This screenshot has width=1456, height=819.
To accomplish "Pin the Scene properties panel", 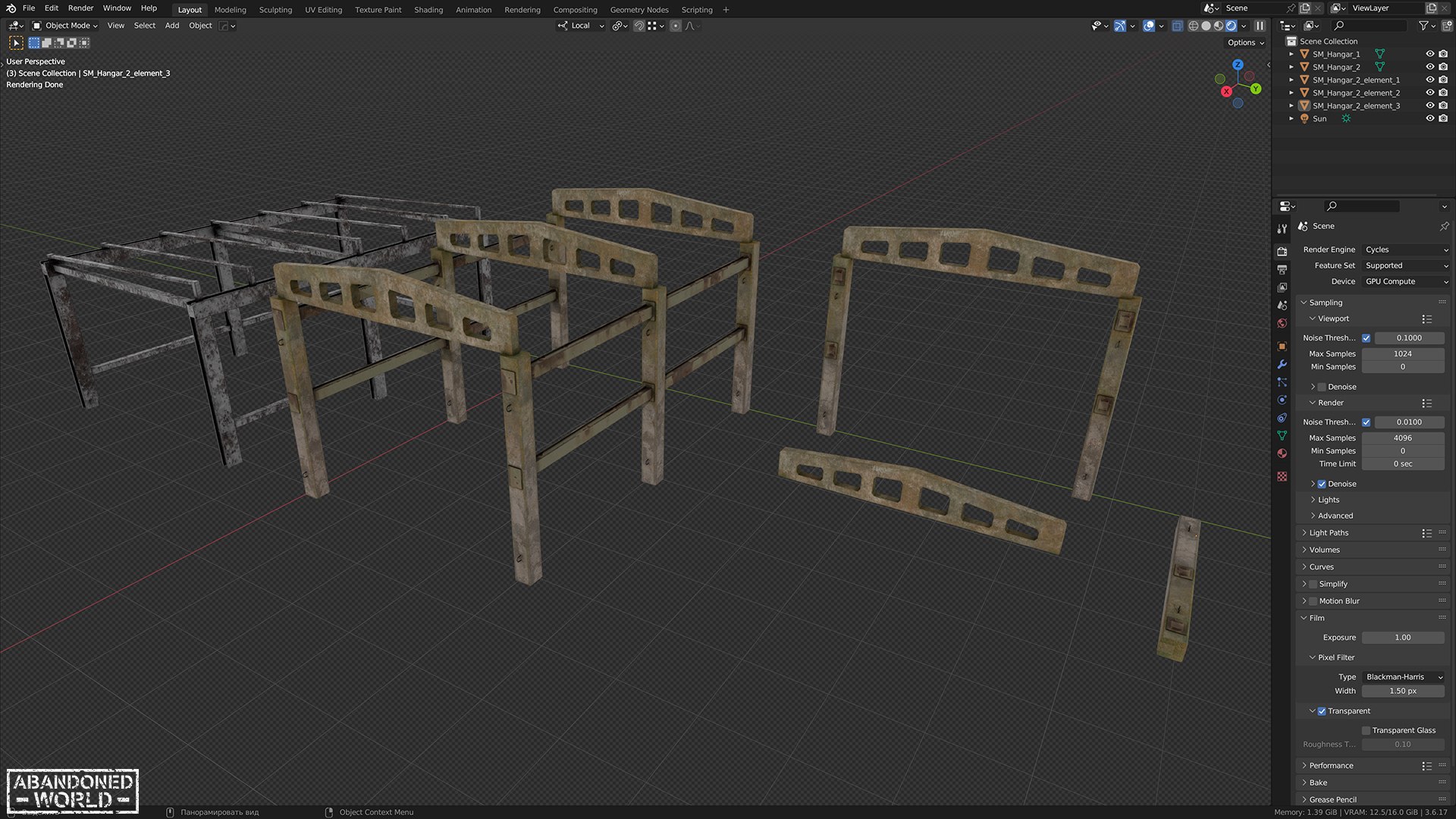I will 1444,226.
